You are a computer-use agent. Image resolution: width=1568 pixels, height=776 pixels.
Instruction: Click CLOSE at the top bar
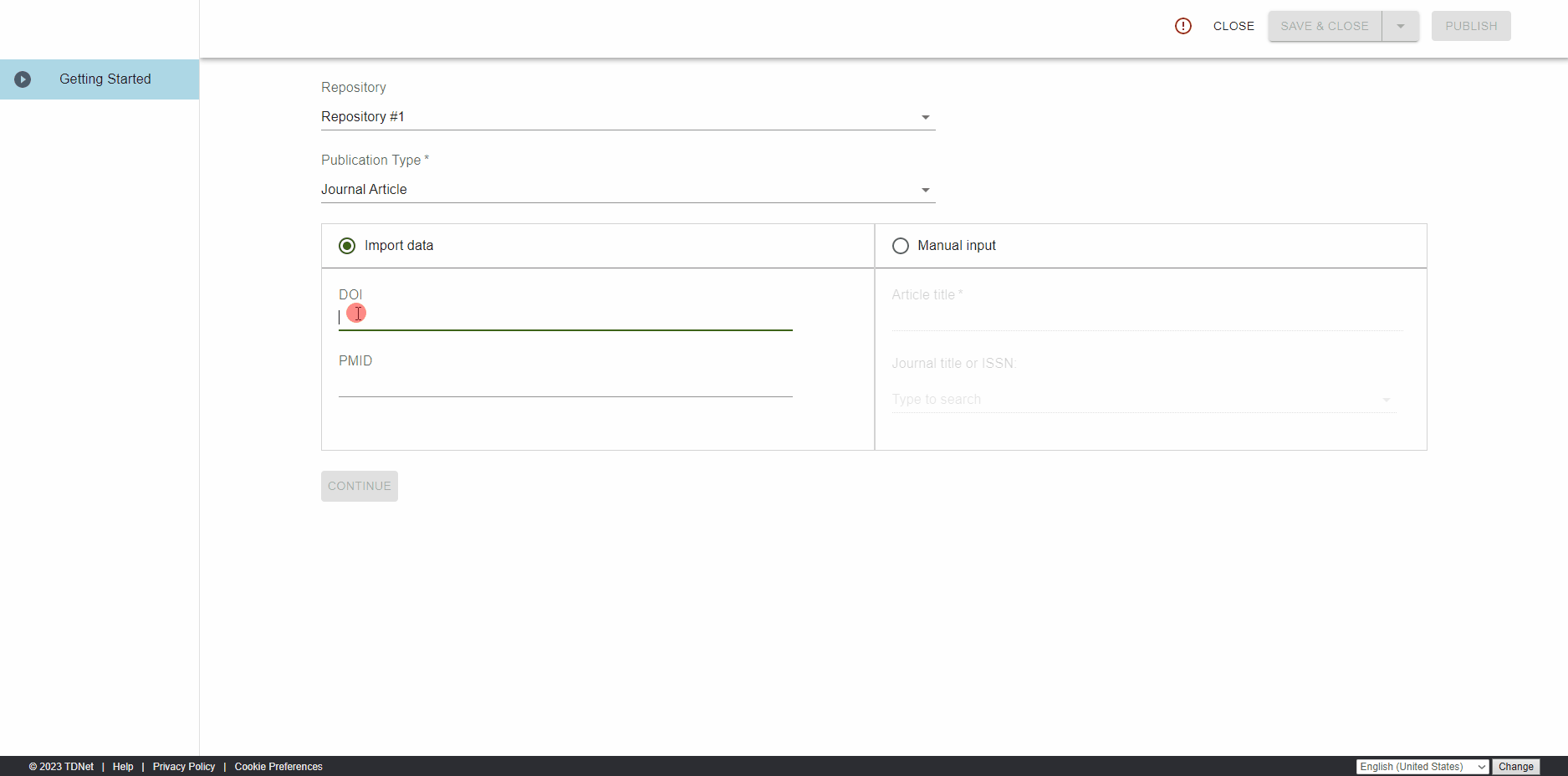coord(1233,26)
